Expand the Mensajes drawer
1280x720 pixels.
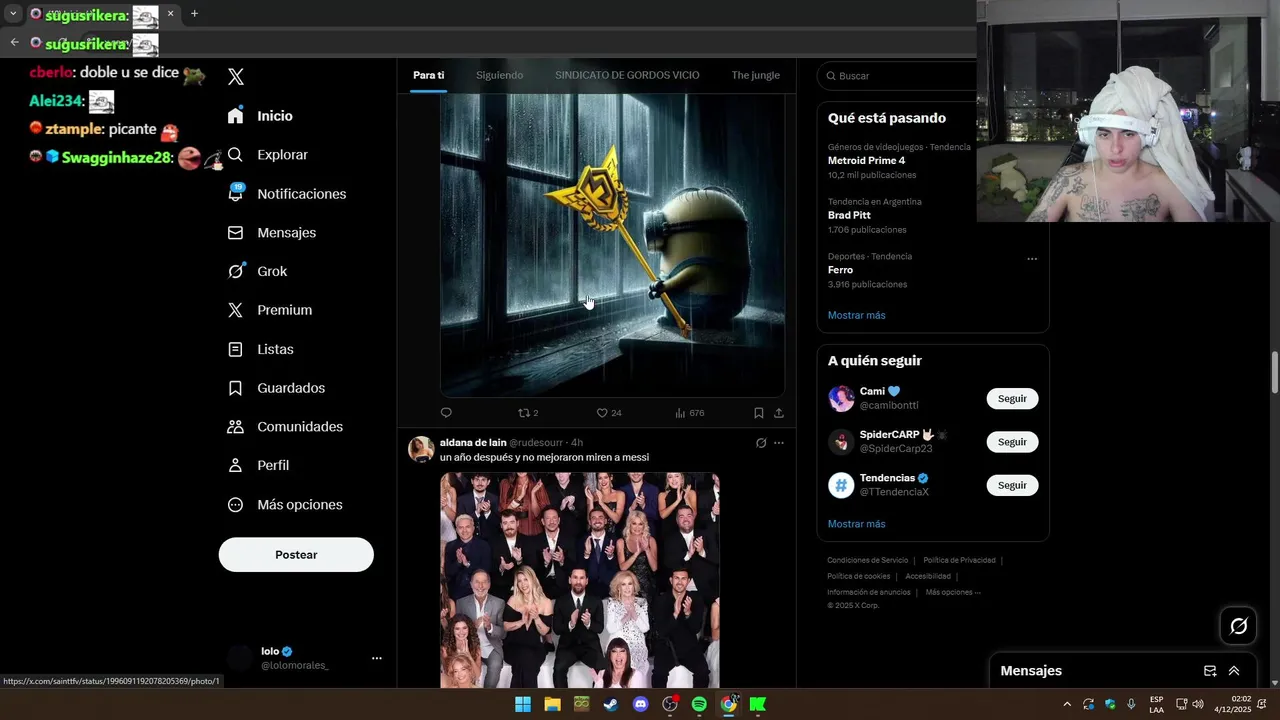coord(1234,671)
